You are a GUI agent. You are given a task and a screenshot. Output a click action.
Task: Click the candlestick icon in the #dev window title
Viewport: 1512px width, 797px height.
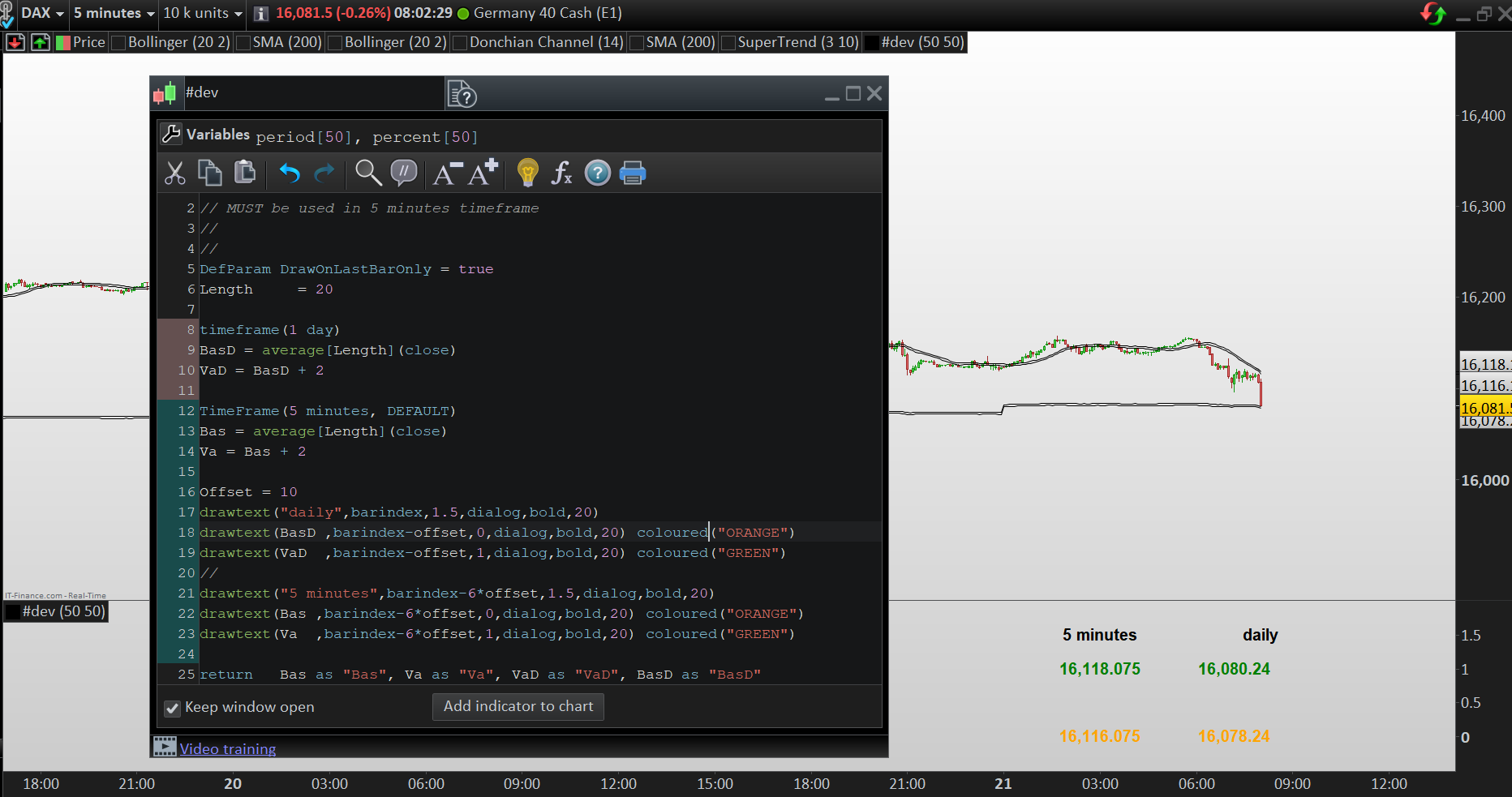(165, 93)
